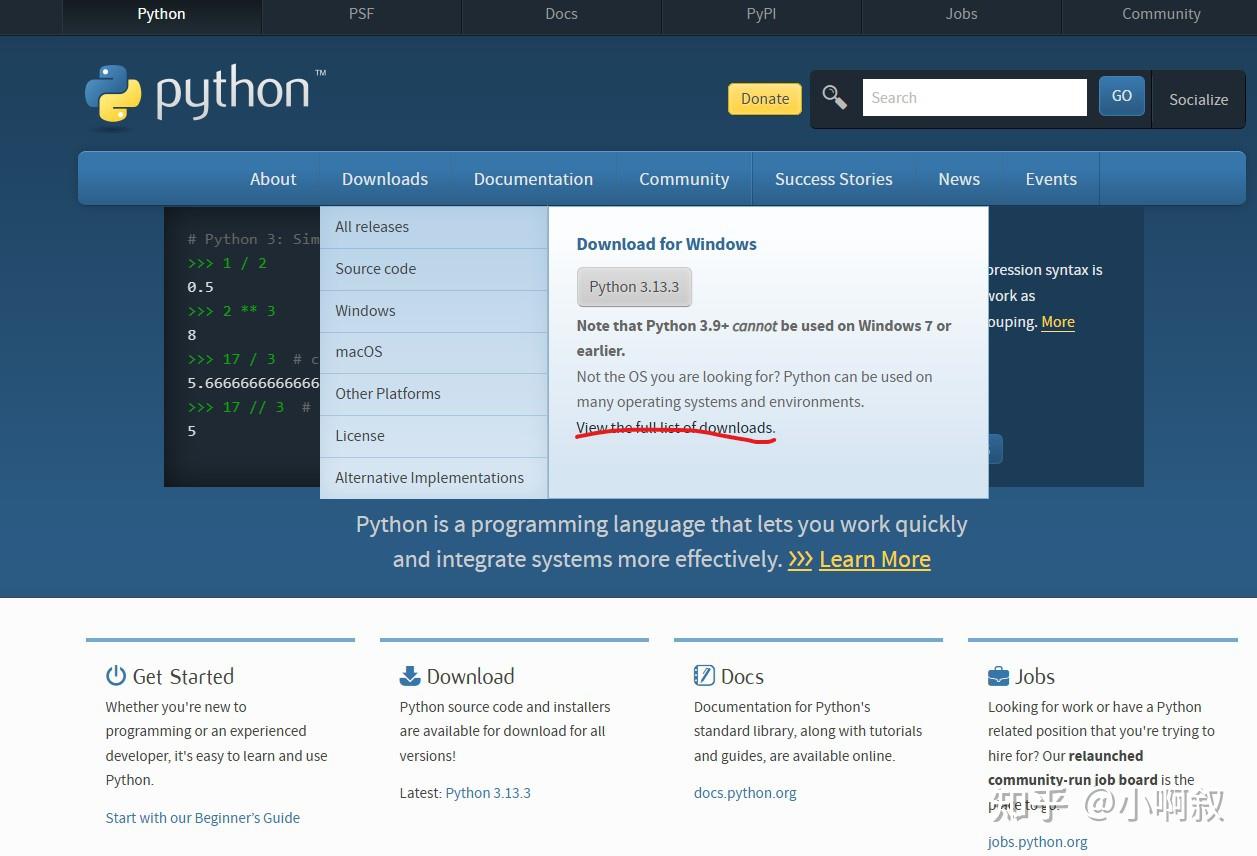The image size is (1257, 856).
Task: Select Alternative Implementations in the dropdown
Action: 429,477
